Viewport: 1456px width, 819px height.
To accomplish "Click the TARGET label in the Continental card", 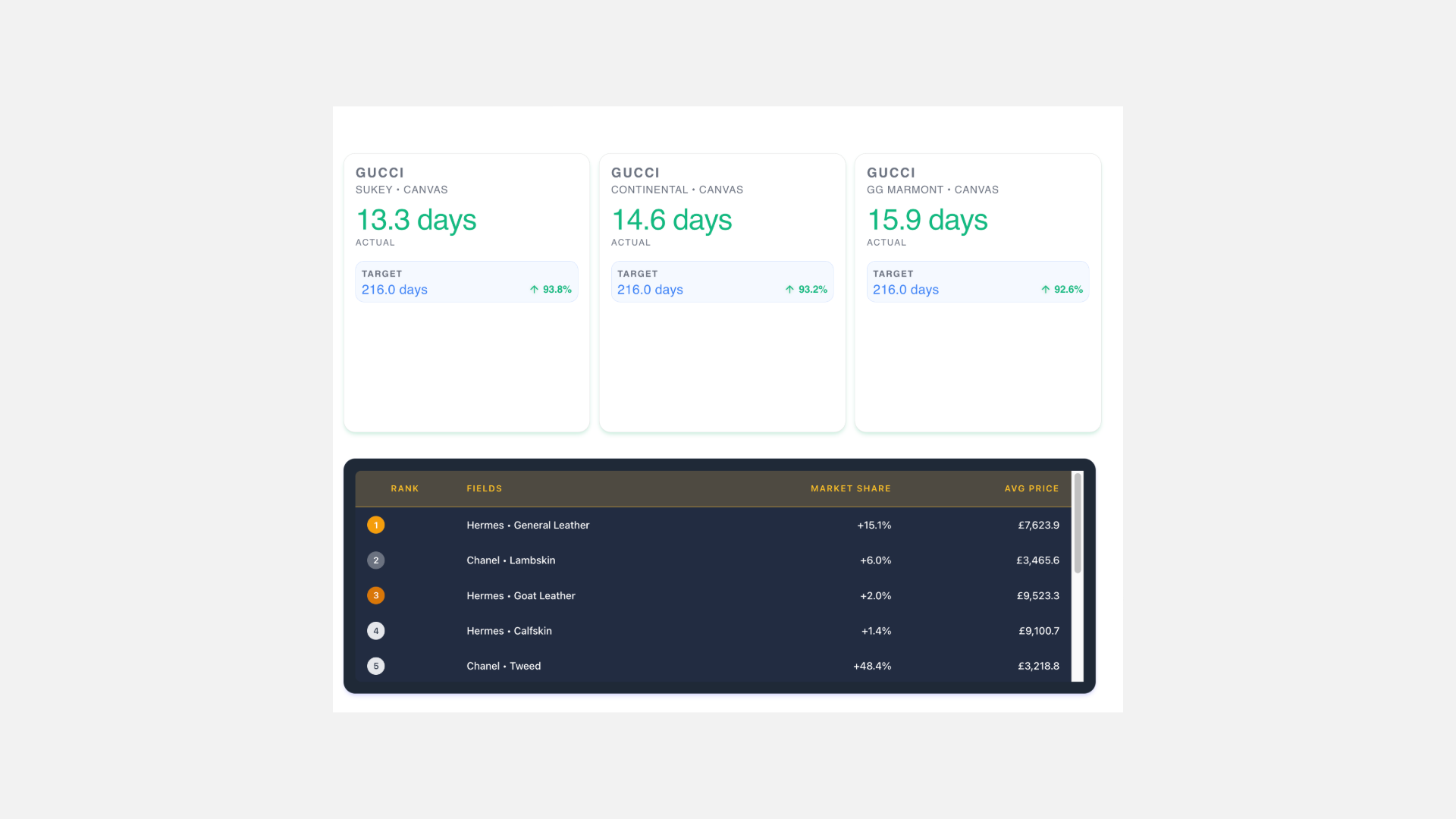I will point(637,274).
